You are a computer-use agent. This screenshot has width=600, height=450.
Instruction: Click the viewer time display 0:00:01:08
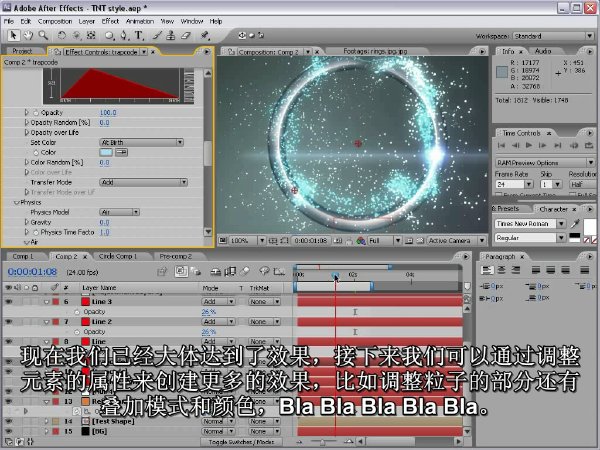[x=310, y=241]
